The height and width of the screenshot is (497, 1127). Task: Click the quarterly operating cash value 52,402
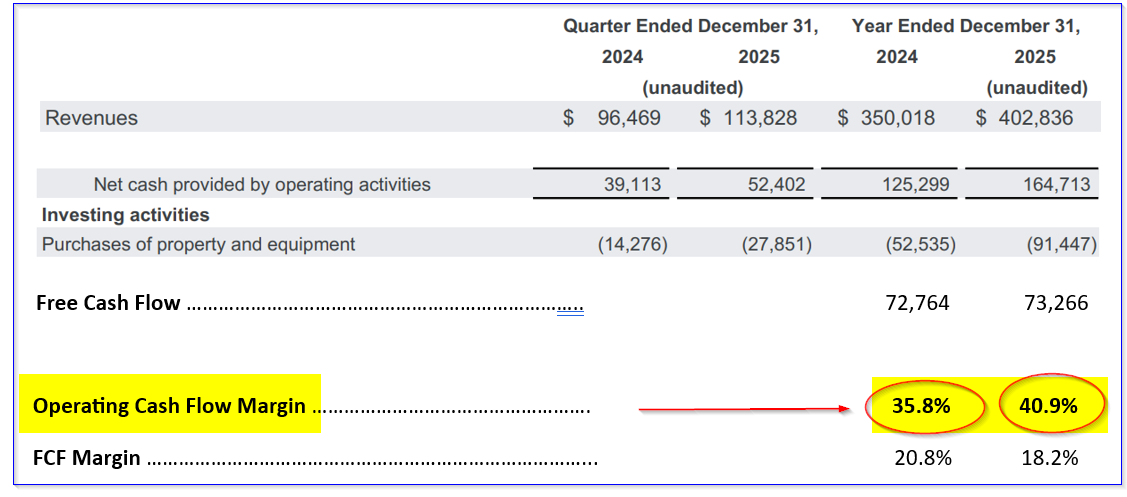(x=776, y=184)
